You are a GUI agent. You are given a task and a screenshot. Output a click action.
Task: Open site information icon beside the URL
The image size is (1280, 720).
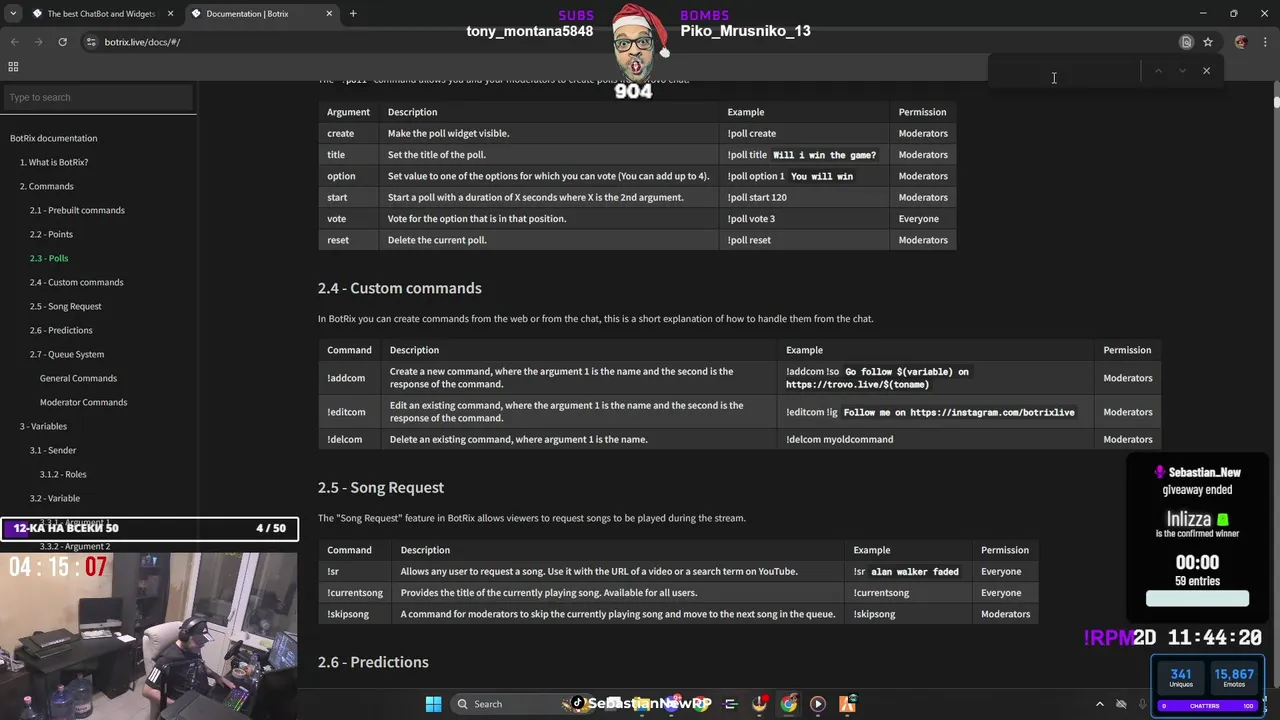click(x=91, y=42)
